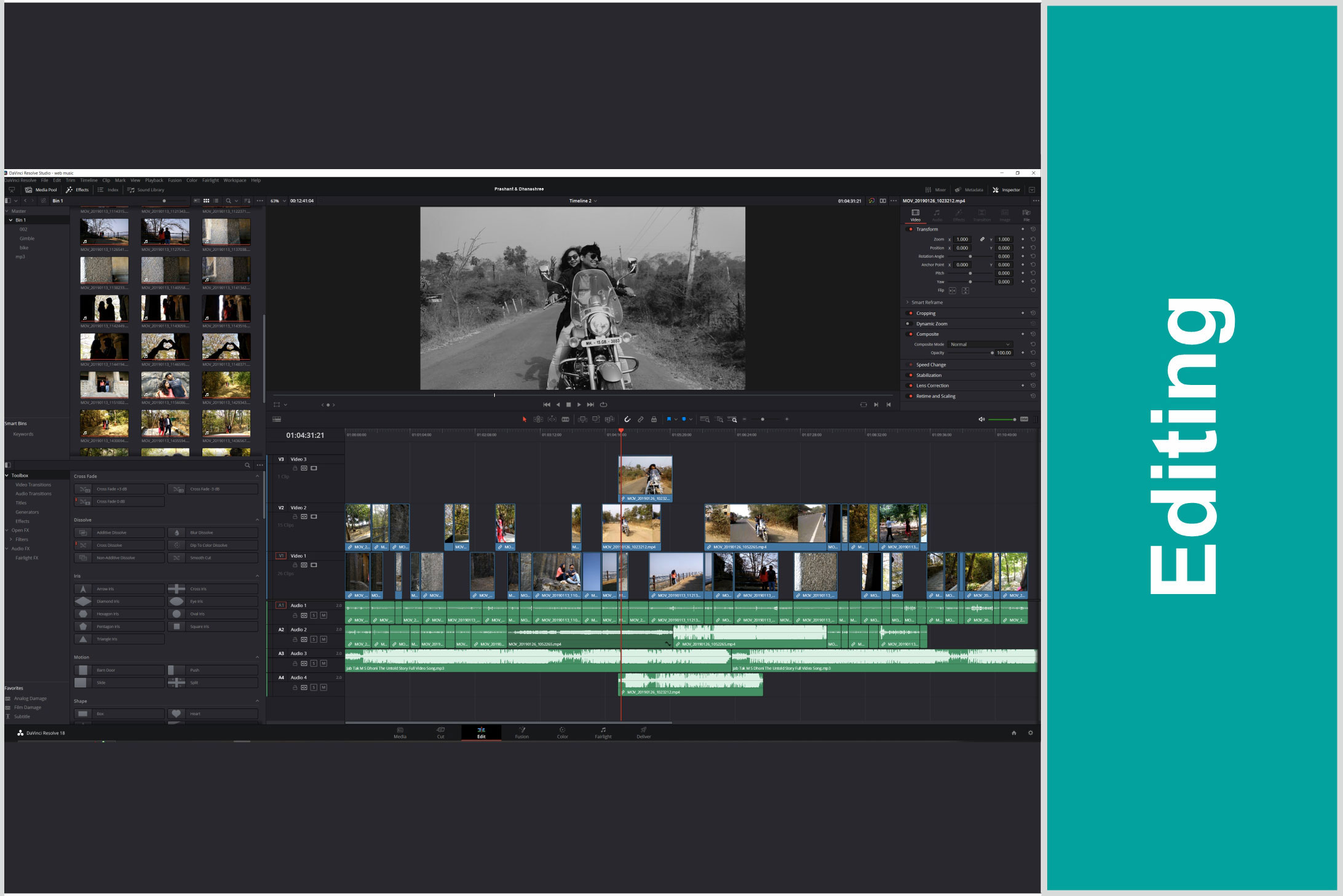Switch to the Color page tab
Viewport: 1343px width, 896px height.
562,732
